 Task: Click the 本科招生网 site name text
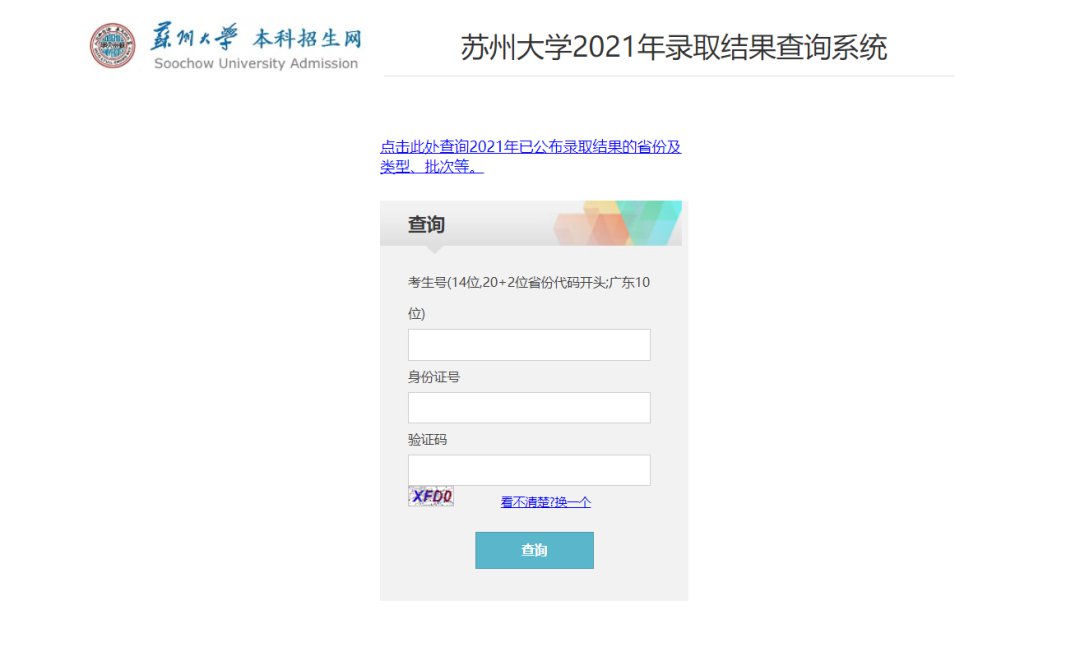click(x=306, y=39)
